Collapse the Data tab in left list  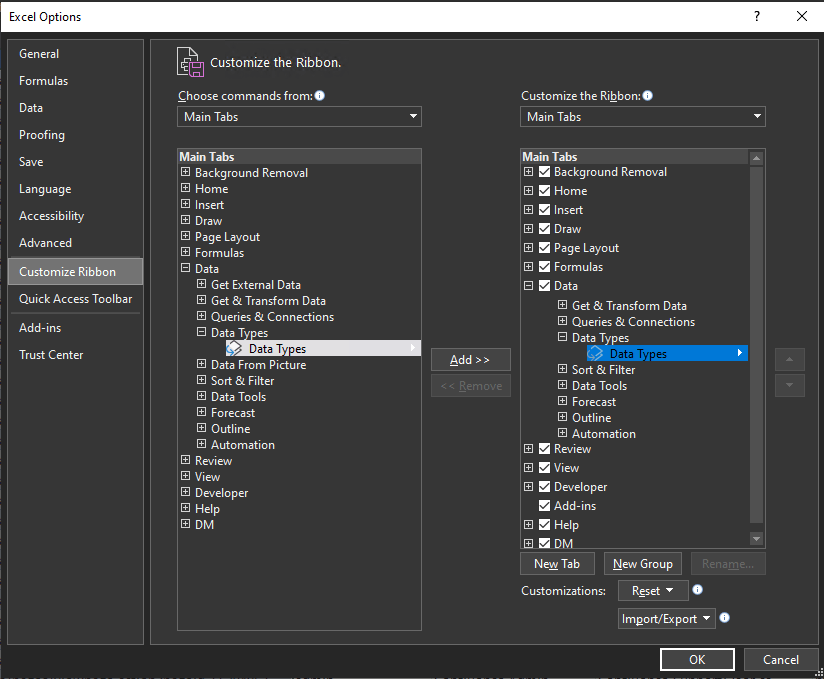[186, 268]
